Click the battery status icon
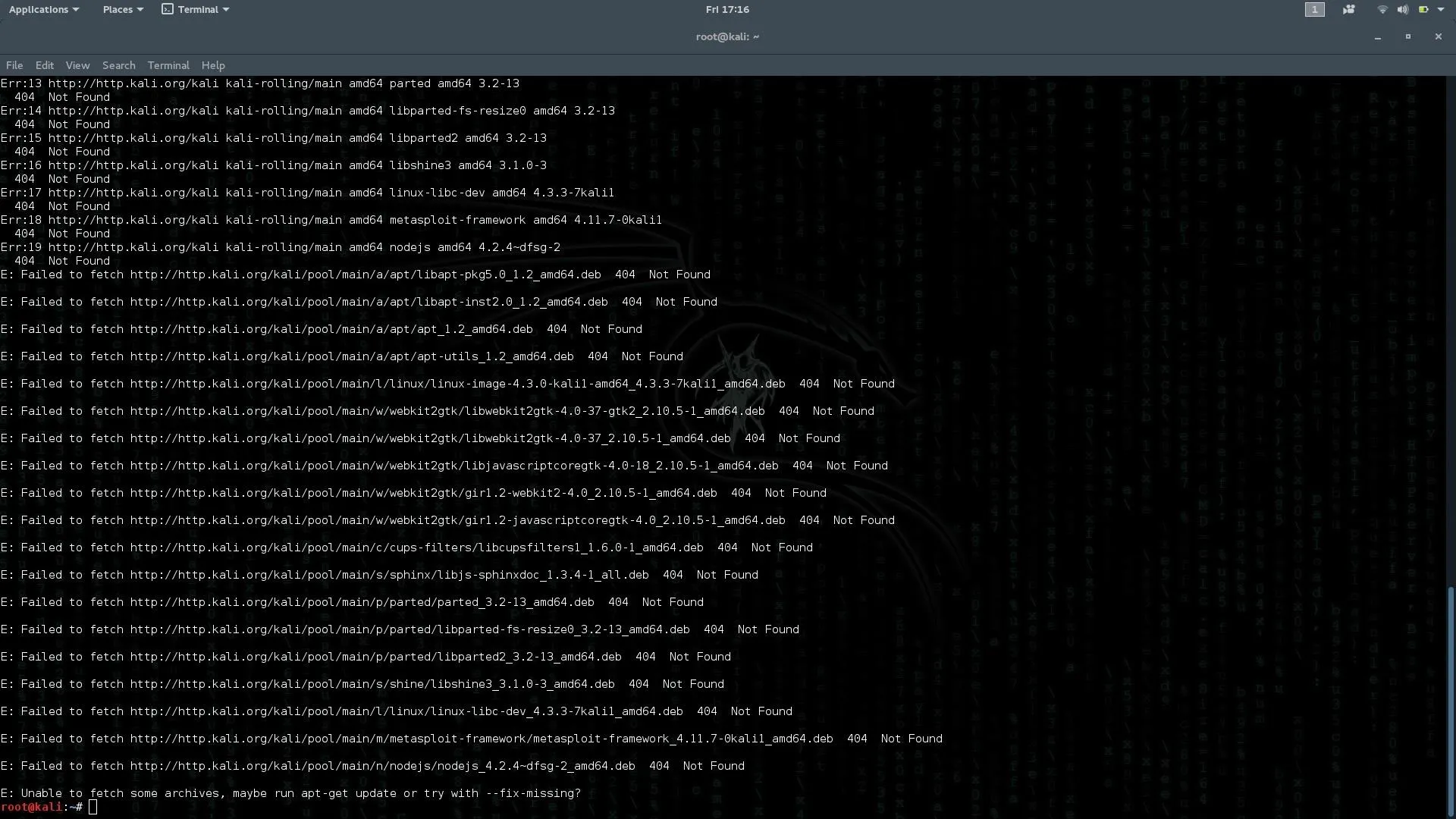This screenshot has width=1456, height=819. [x=1423, y=10]
